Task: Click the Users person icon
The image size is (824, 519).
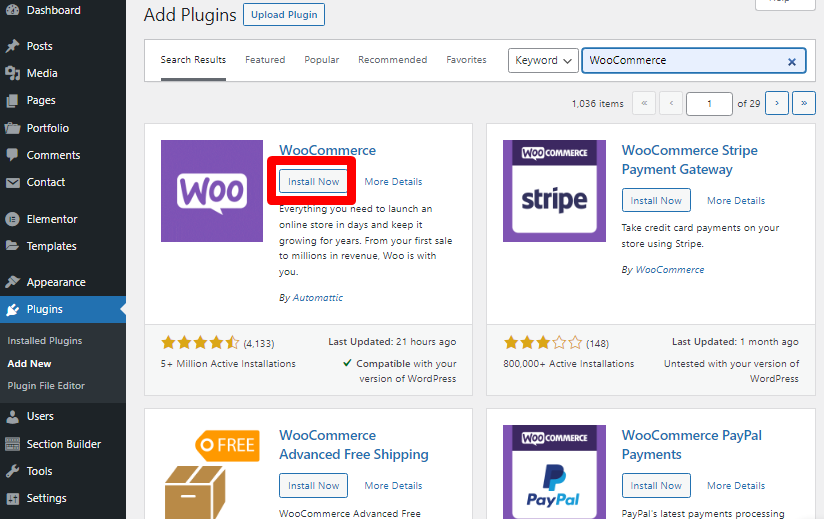Action: point(12,417)
